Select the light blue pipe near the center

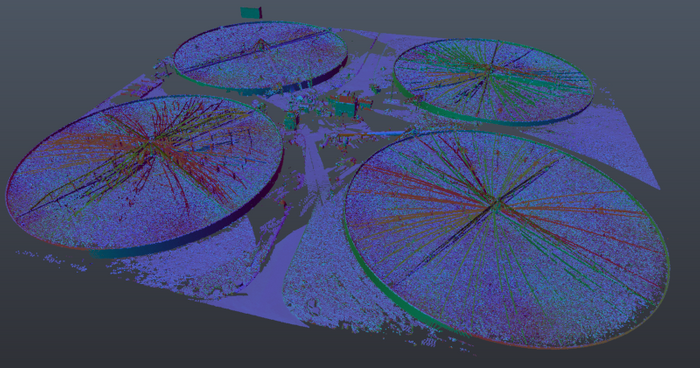click(386, 133)
